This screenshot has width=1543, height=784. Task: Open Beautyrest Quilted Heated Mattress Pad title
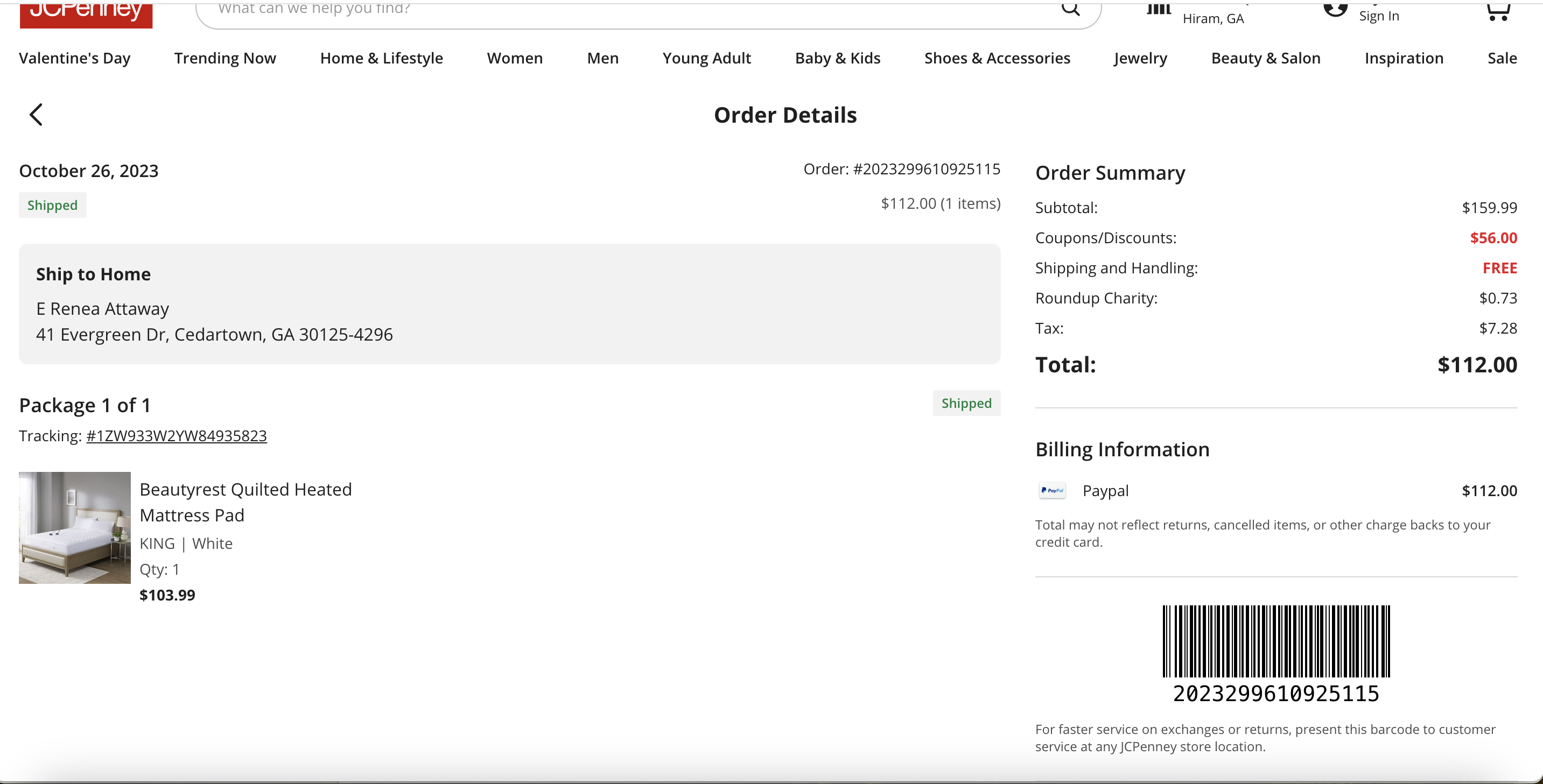(x=246, y=502)
